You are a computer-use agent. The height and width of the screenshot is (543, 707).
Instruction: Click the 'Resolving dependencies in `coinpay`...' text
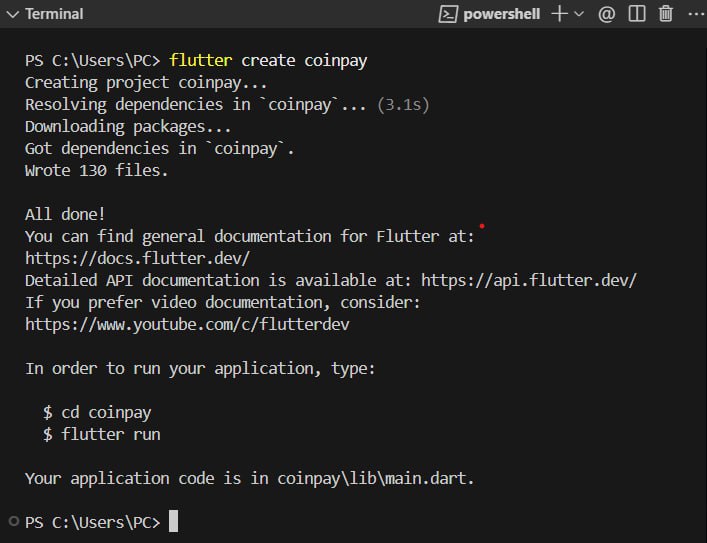(x=196, y=105)
